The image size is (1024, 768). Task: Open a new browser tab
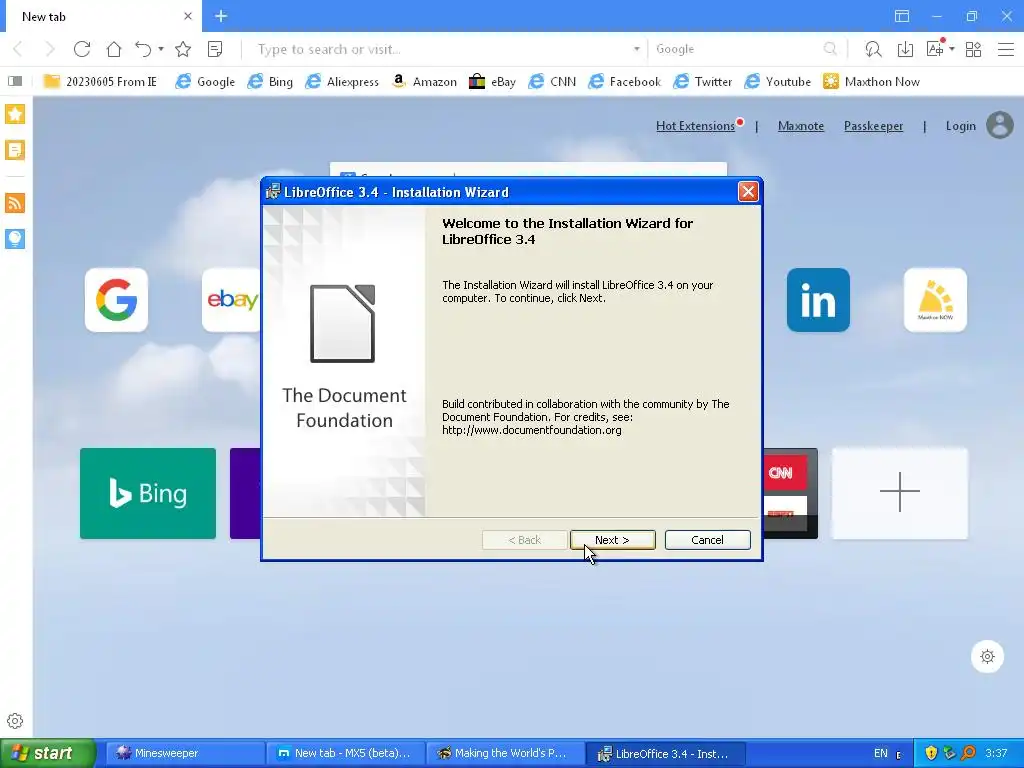pos(221,16)
